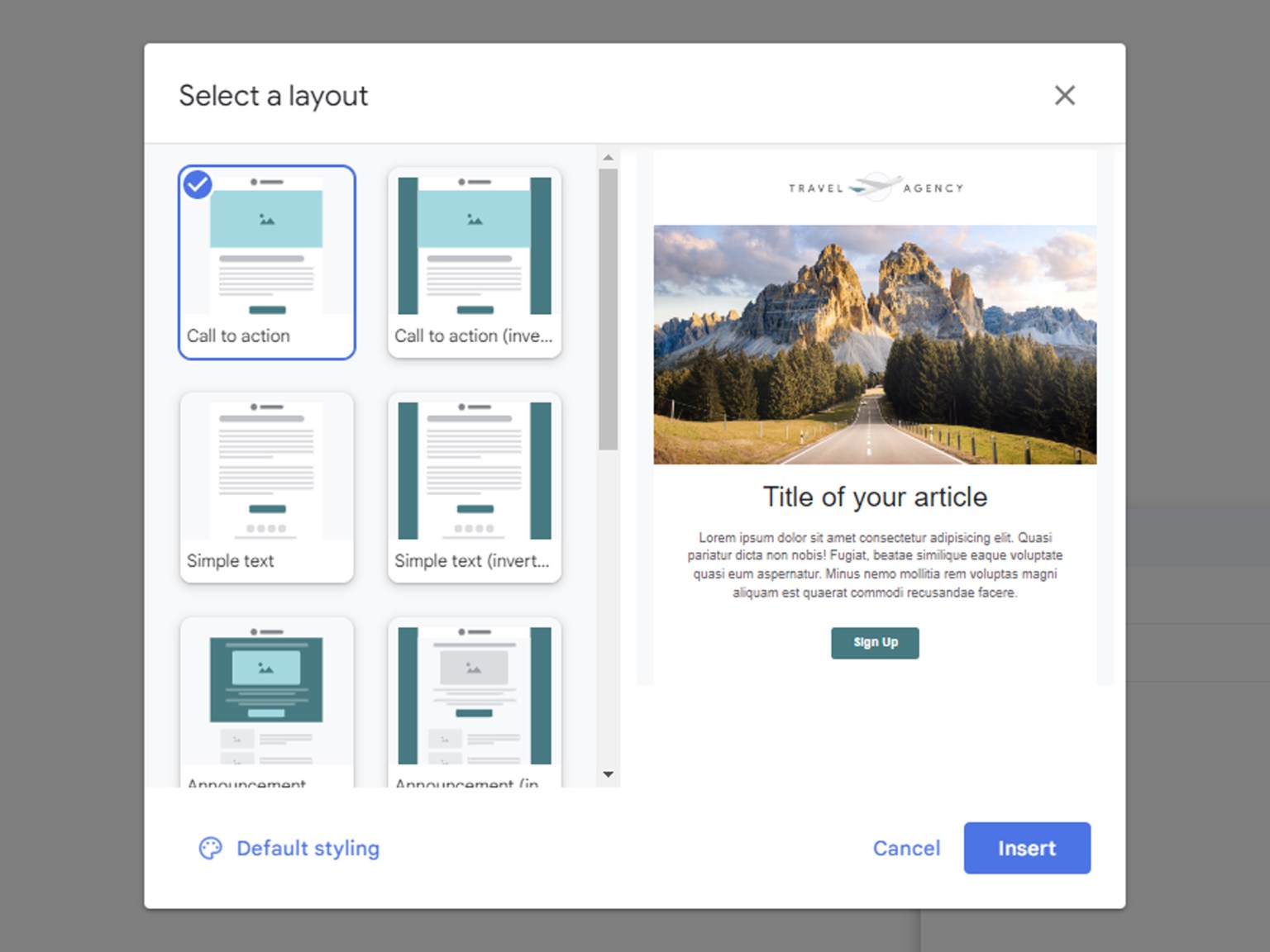This screenshot has width=1270, height=952.
Task: Select the Call to action (inverted) layout
Action: coord(474,262)
